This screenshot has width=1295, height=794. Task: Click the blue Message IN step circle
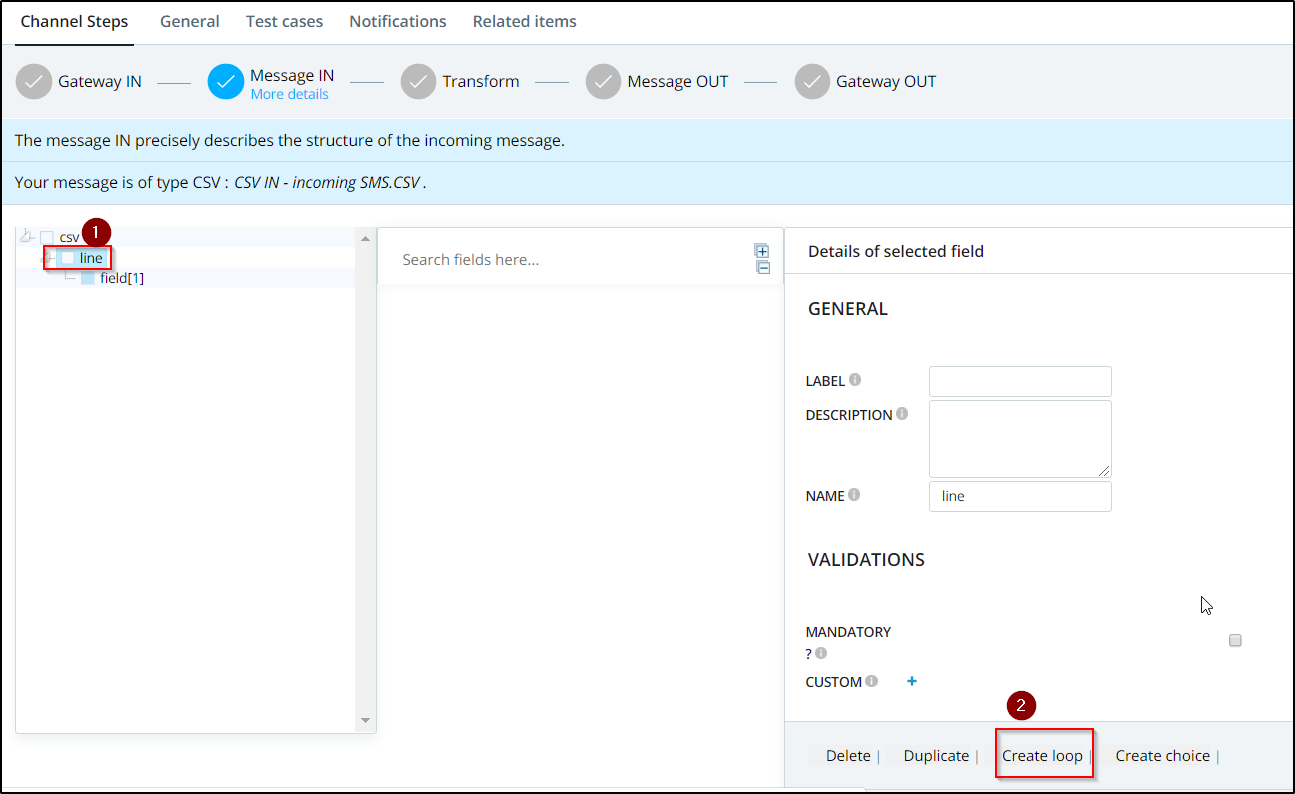pos(226,82)
